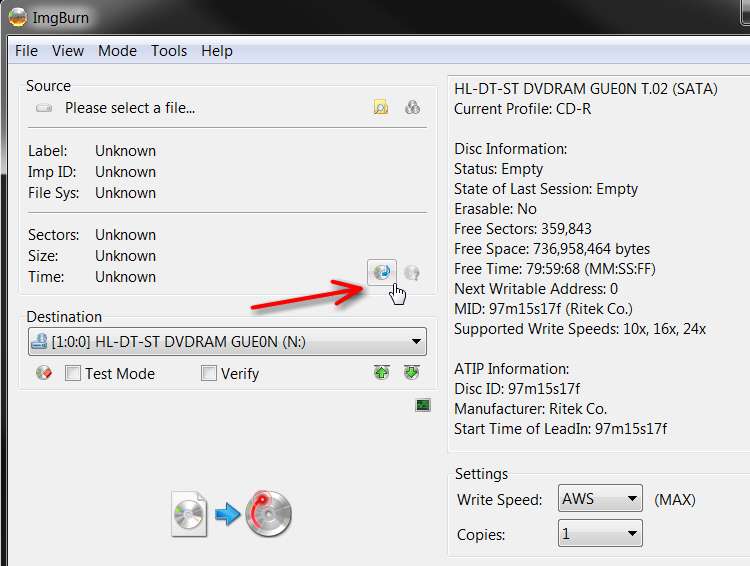Enable the Verify checkbox

209,373
